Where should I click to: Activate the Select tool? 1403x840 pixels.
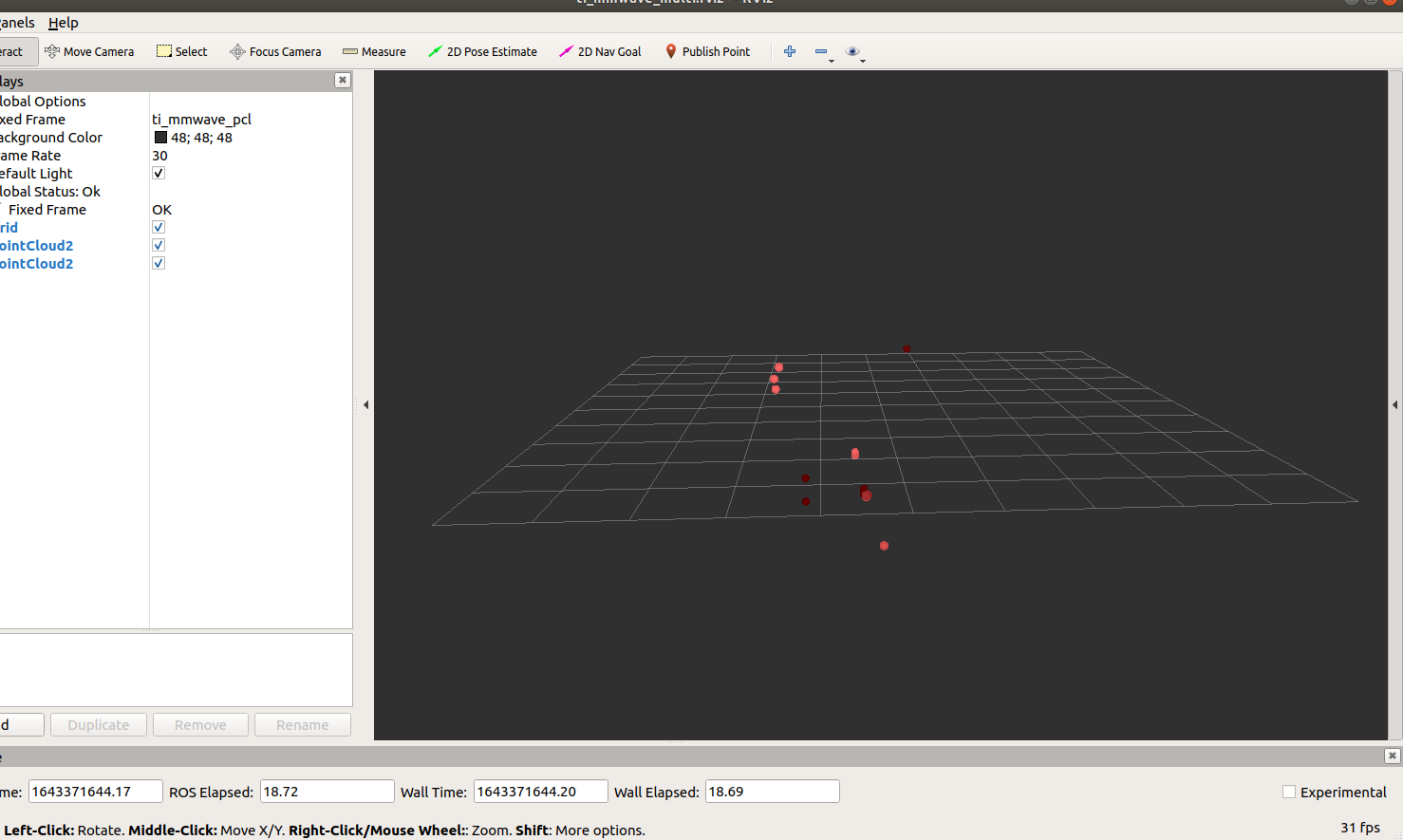pyautogui.click(x=181, y=51)
